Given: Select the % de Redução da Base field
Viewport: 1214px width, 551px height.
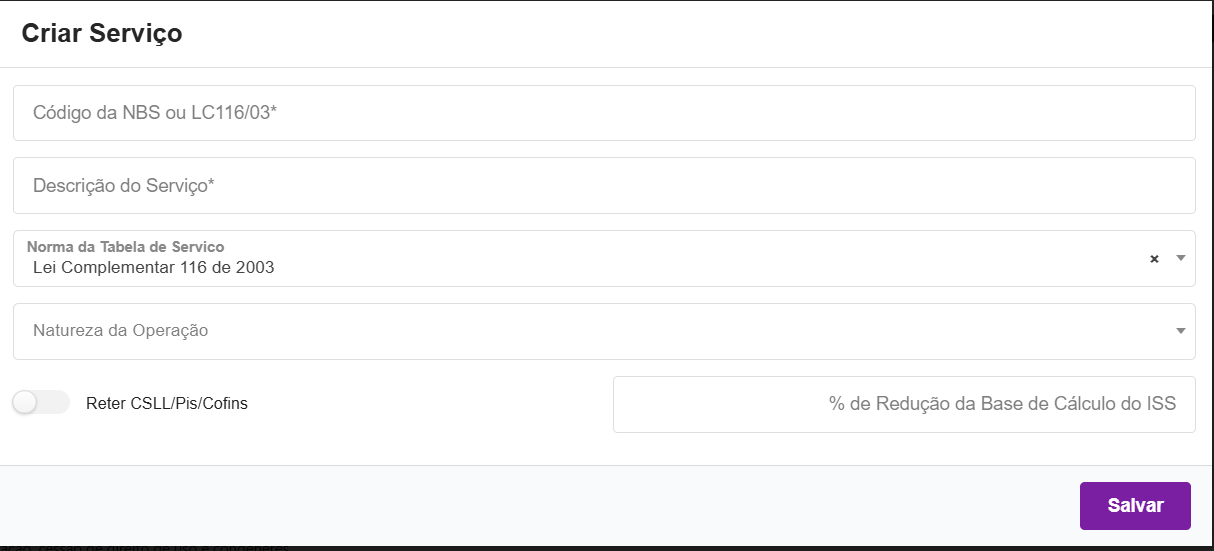Looking at the screenshot, I should [x=904, y=404].
